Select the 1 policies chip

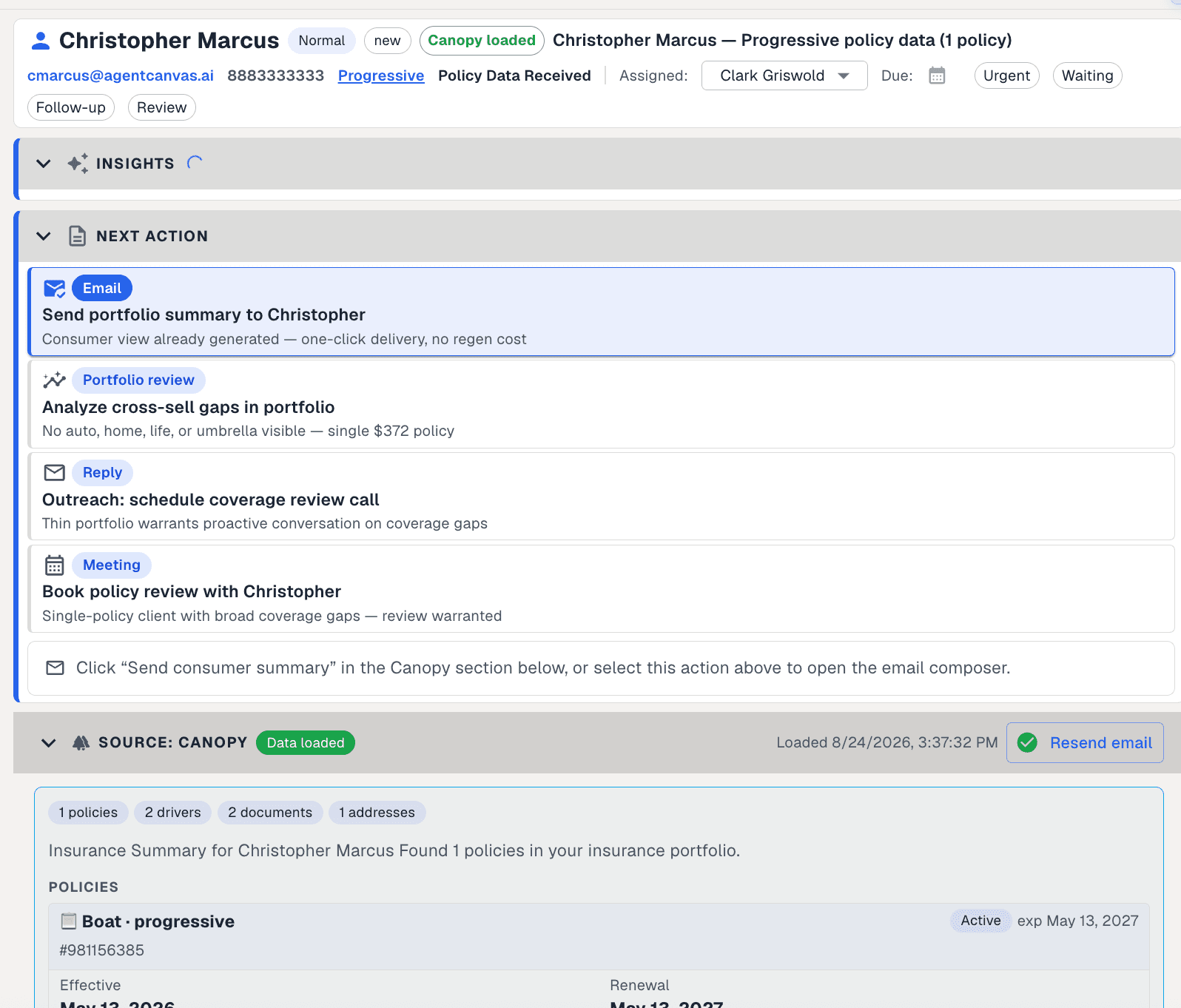tap(88, 813)
